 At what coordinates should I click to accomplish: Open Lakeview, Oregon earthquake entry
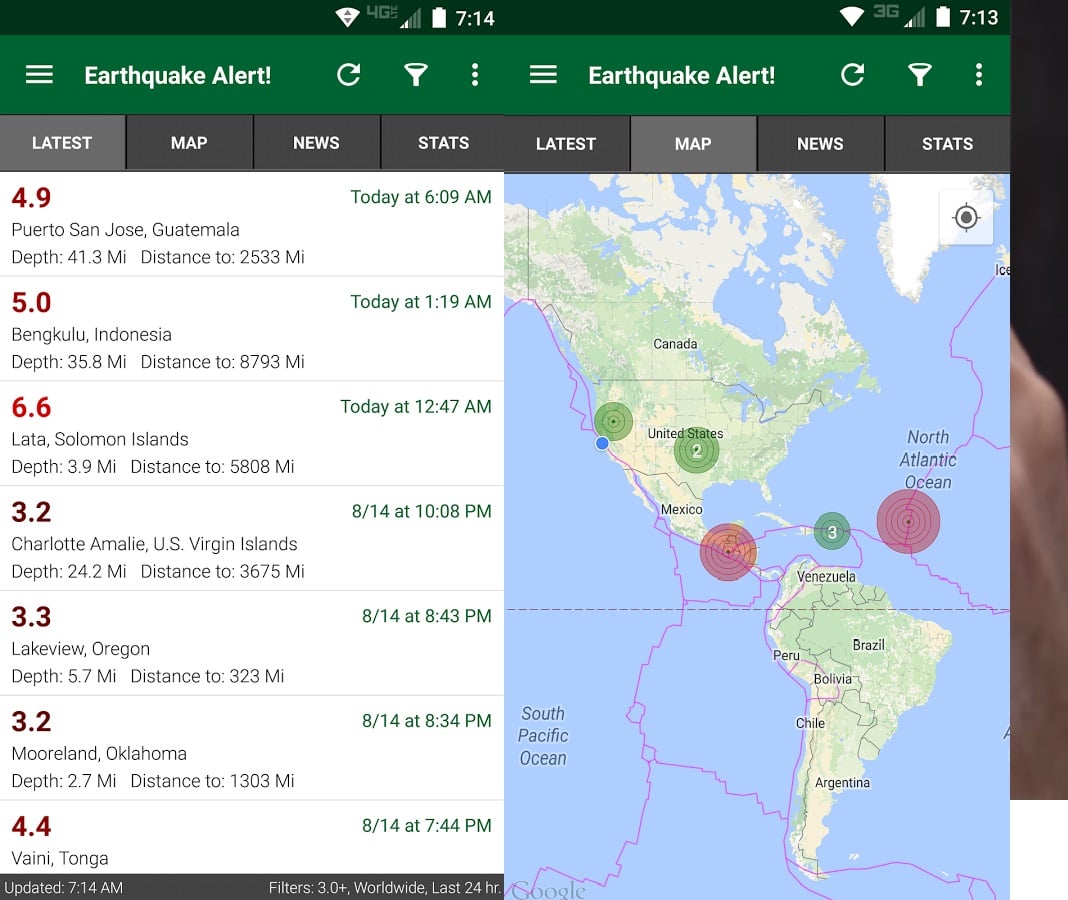(x=252, y=644)
